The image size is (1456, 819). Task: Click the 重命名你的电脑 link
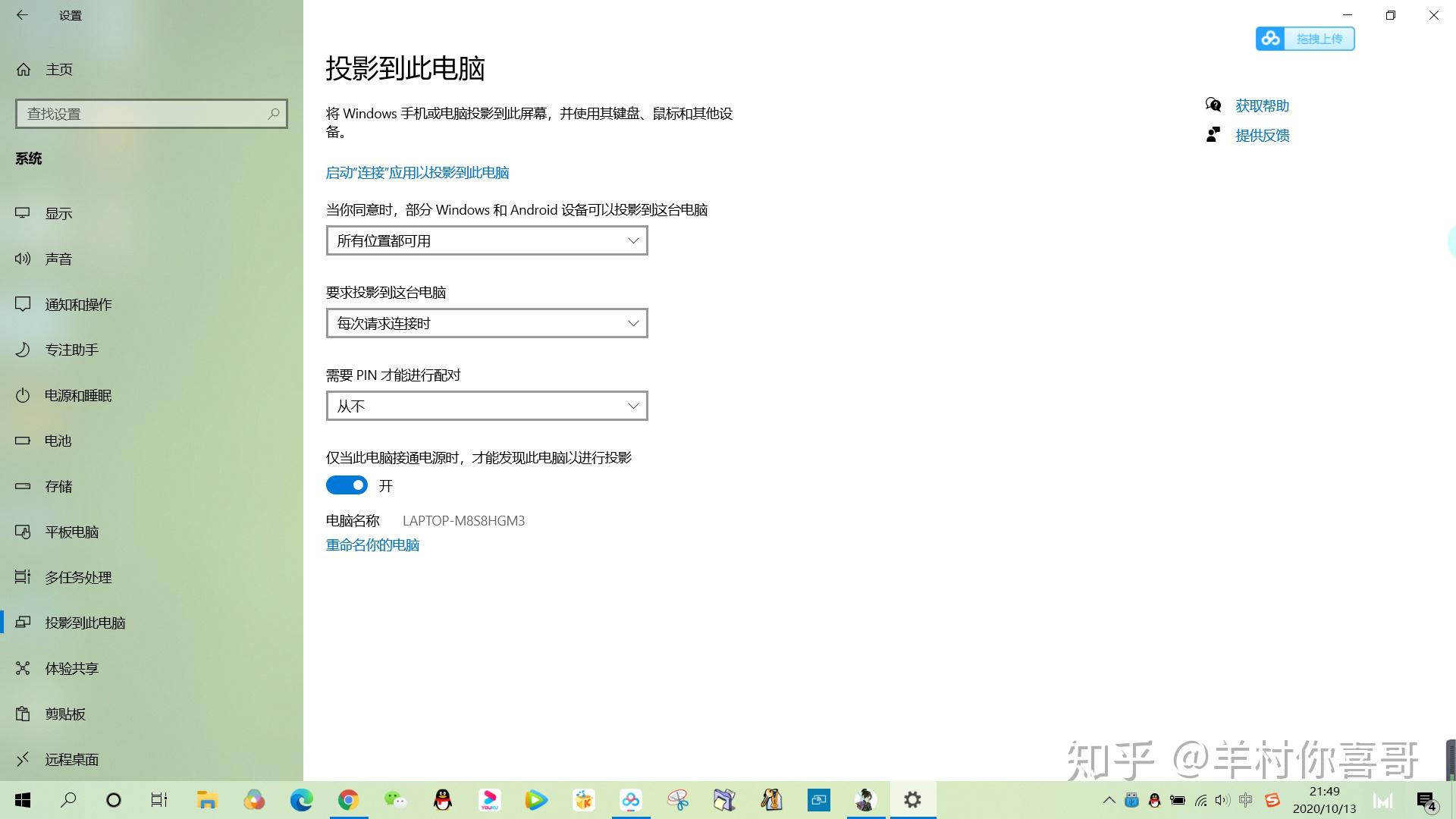(x=372, y=544)
